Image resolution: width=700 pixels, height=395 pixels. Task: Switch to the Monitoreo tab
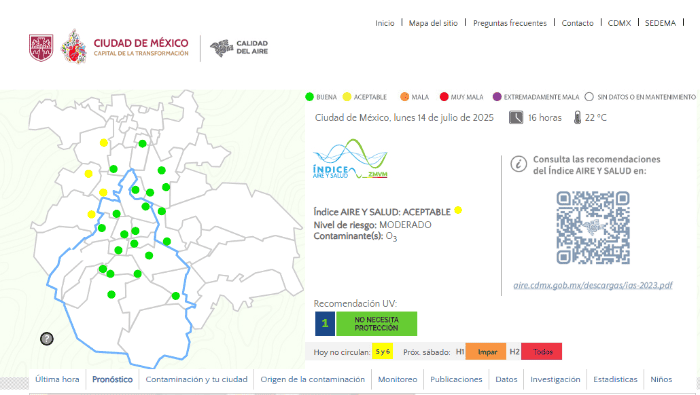[397, 379]
